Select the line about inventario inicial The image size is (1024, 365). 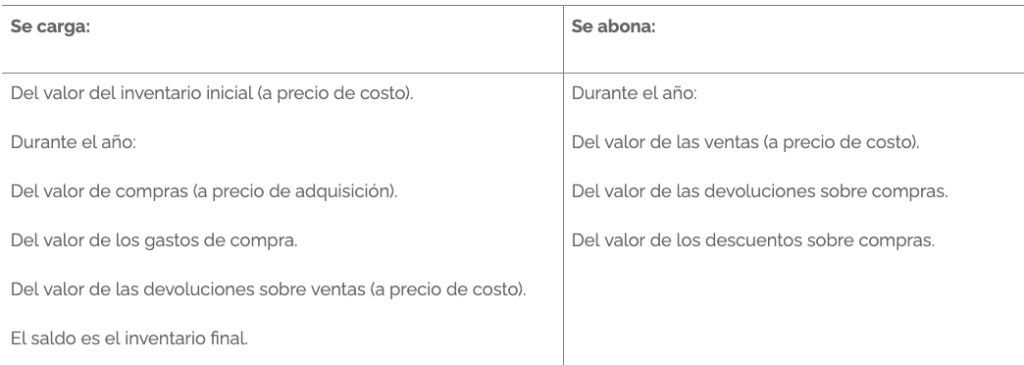point(212,93)
